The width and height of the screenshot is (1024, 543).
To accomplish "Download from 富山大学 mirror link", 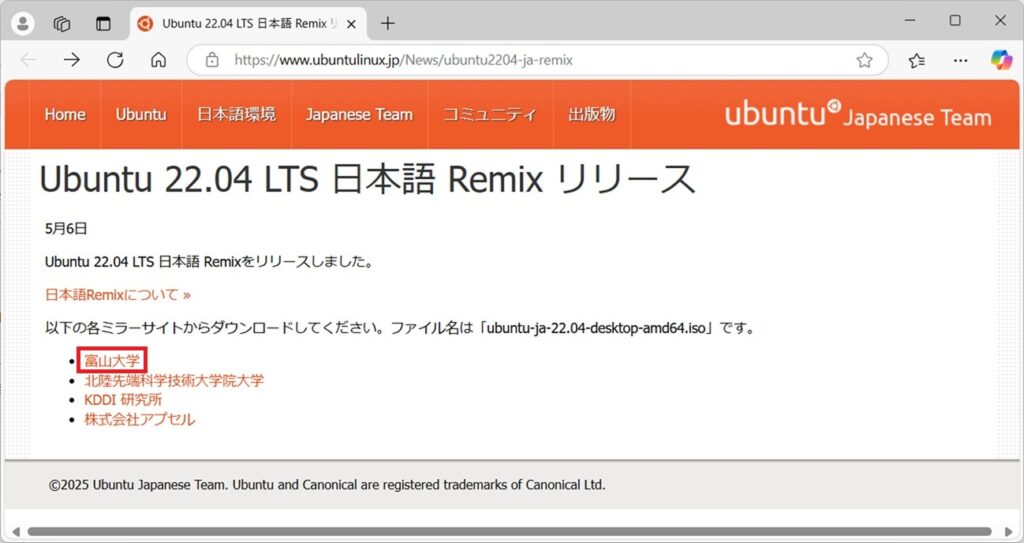I will tap(112, 360).
